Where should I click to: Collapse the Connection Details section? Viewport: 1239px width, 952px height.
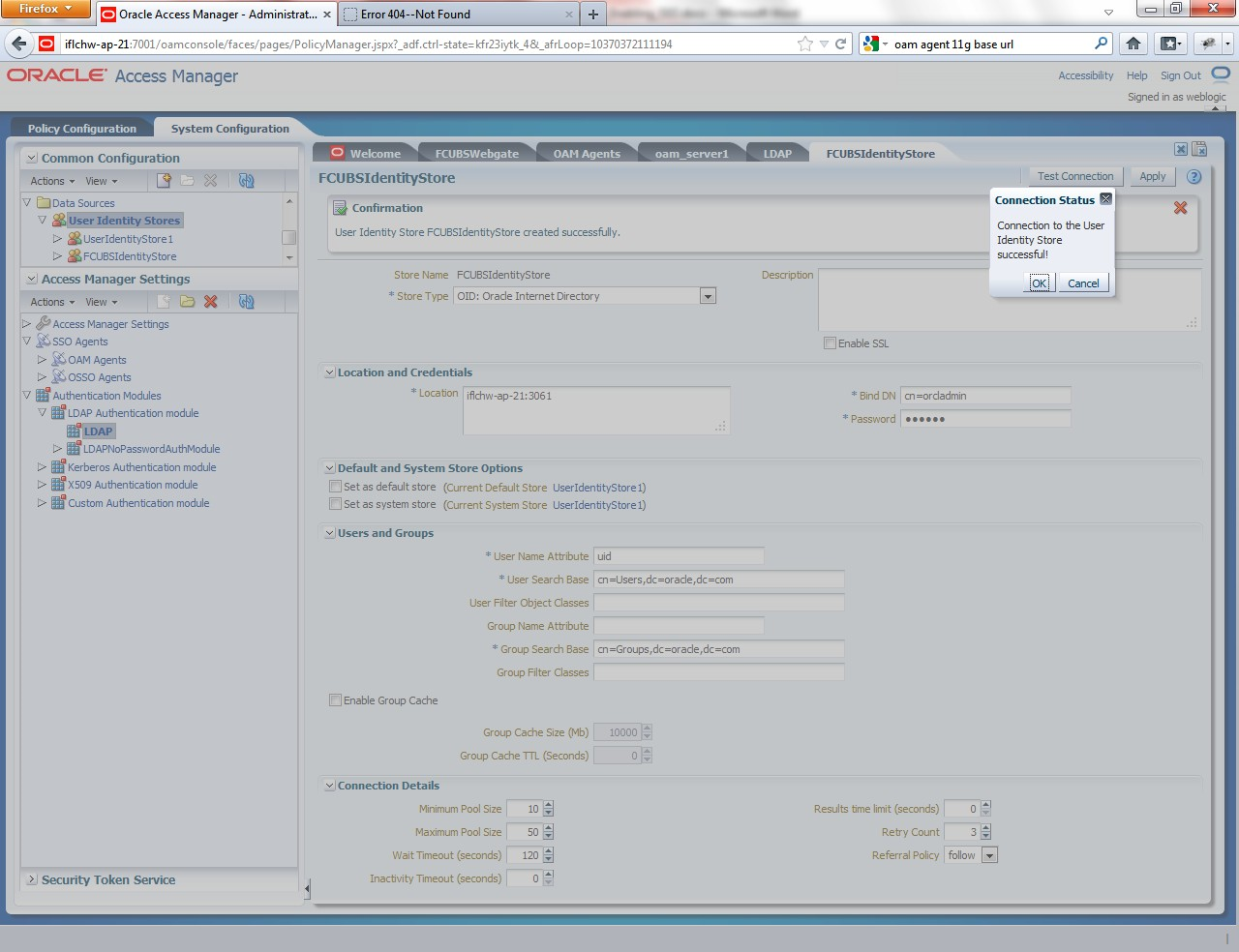point(329,786)
